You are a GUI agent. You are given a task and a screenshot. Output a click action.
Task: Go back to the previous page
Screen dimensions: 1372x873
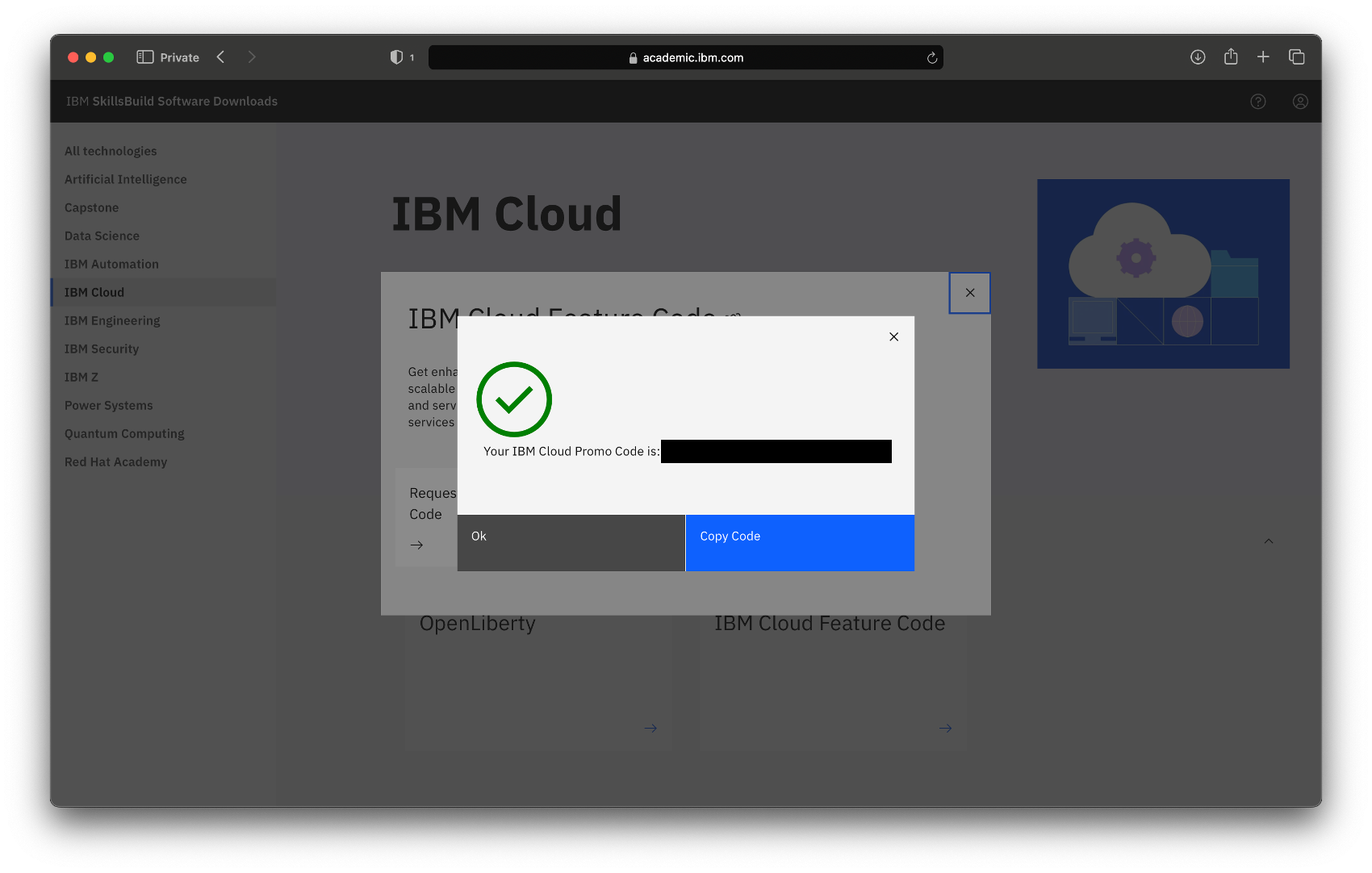tap(220, 57)
